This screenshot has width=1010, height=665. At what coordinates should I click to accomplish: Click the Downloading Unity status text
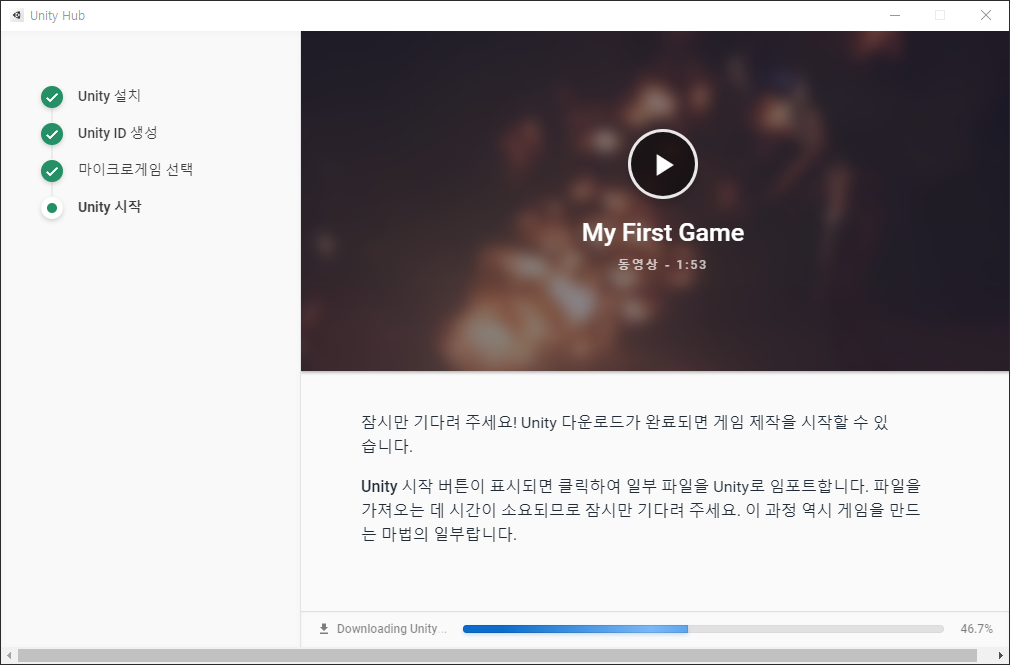tap(391, 628)
